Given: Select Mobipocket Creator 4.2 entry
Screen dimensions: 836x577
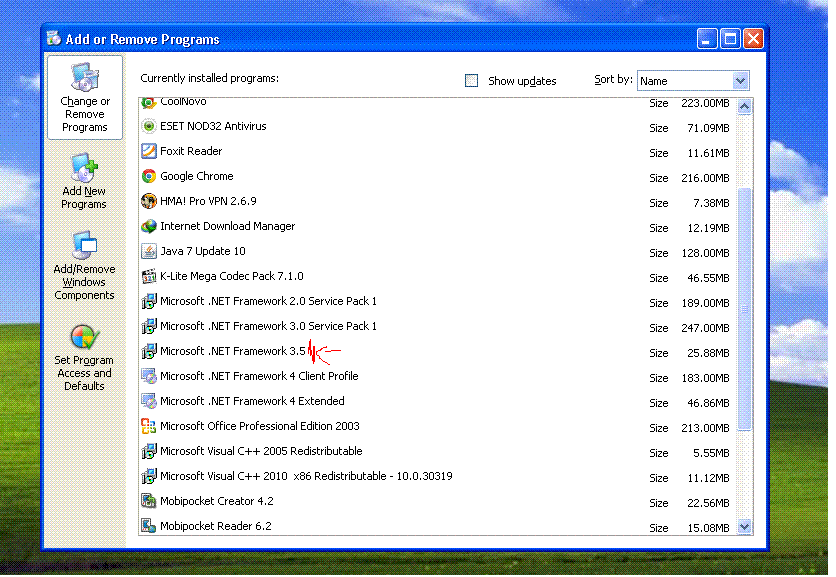Looking at the screenshot, I should [437, 502].
